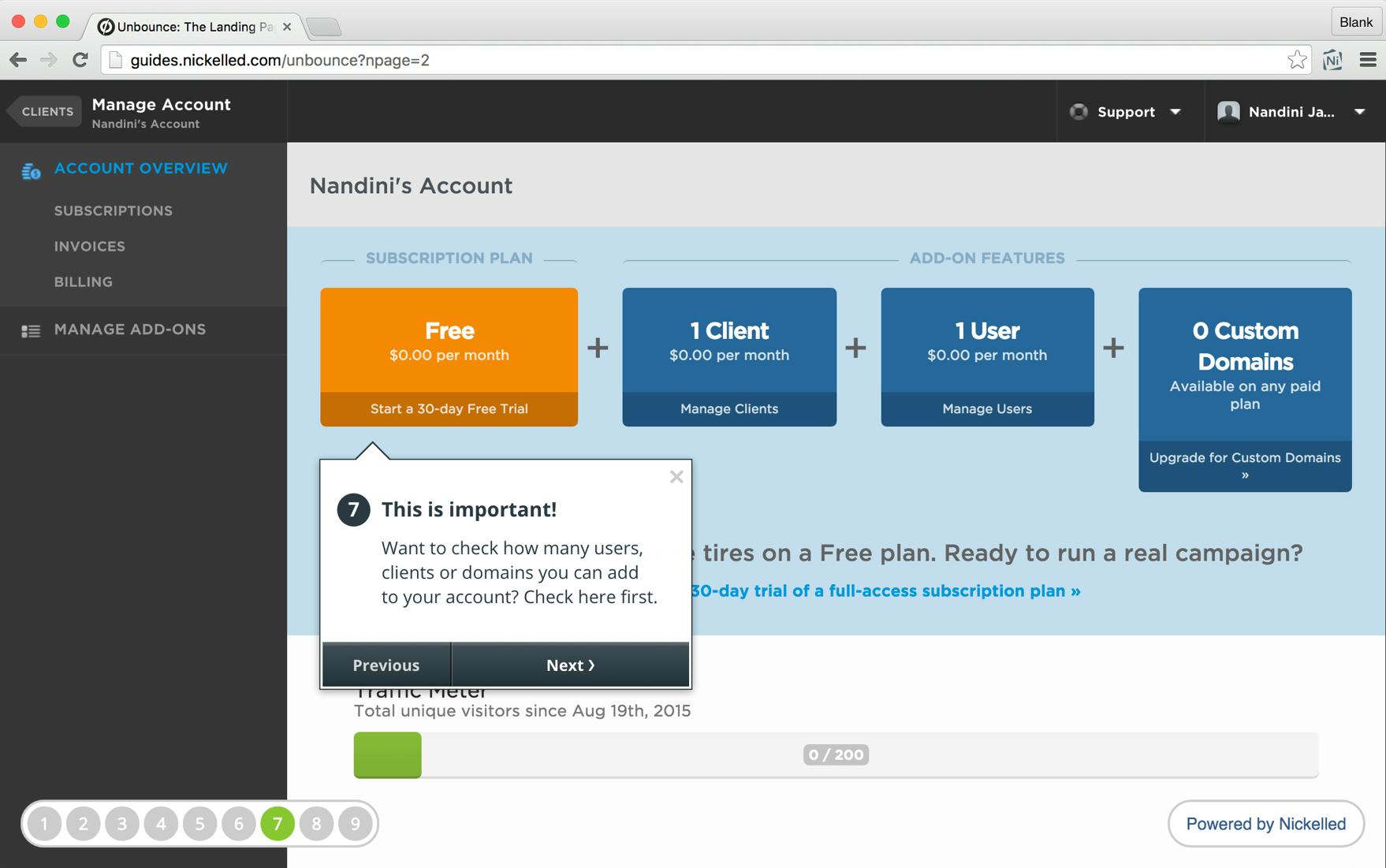Jump to step 9 in the walkthrough

tap(355, 823)
